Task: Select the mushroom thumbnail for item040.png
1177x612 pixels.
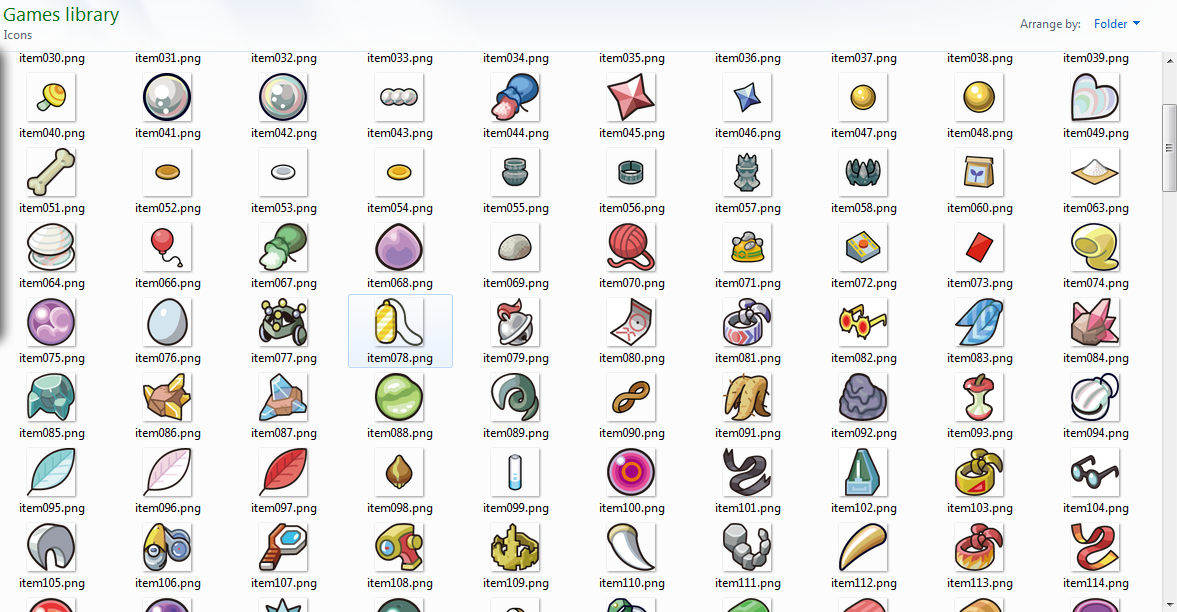Action: (x=51, y=97)
